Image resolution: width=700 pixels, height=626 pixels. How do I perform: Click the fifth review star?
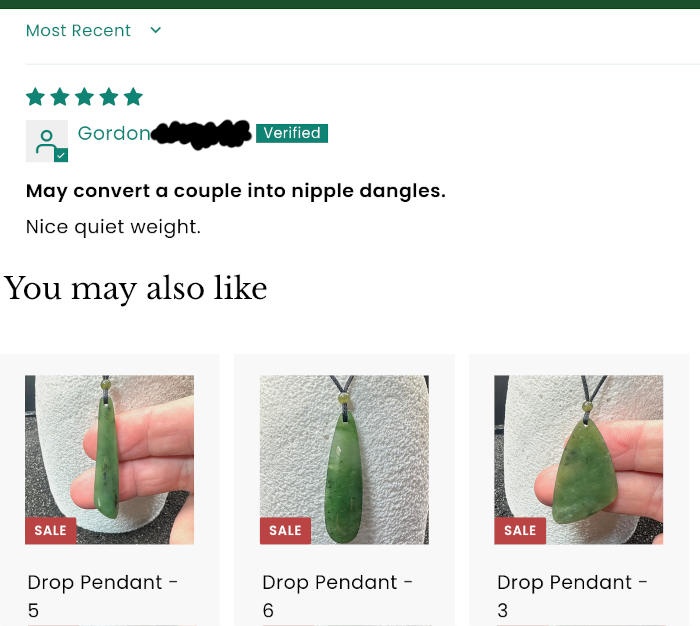[133, 96]
